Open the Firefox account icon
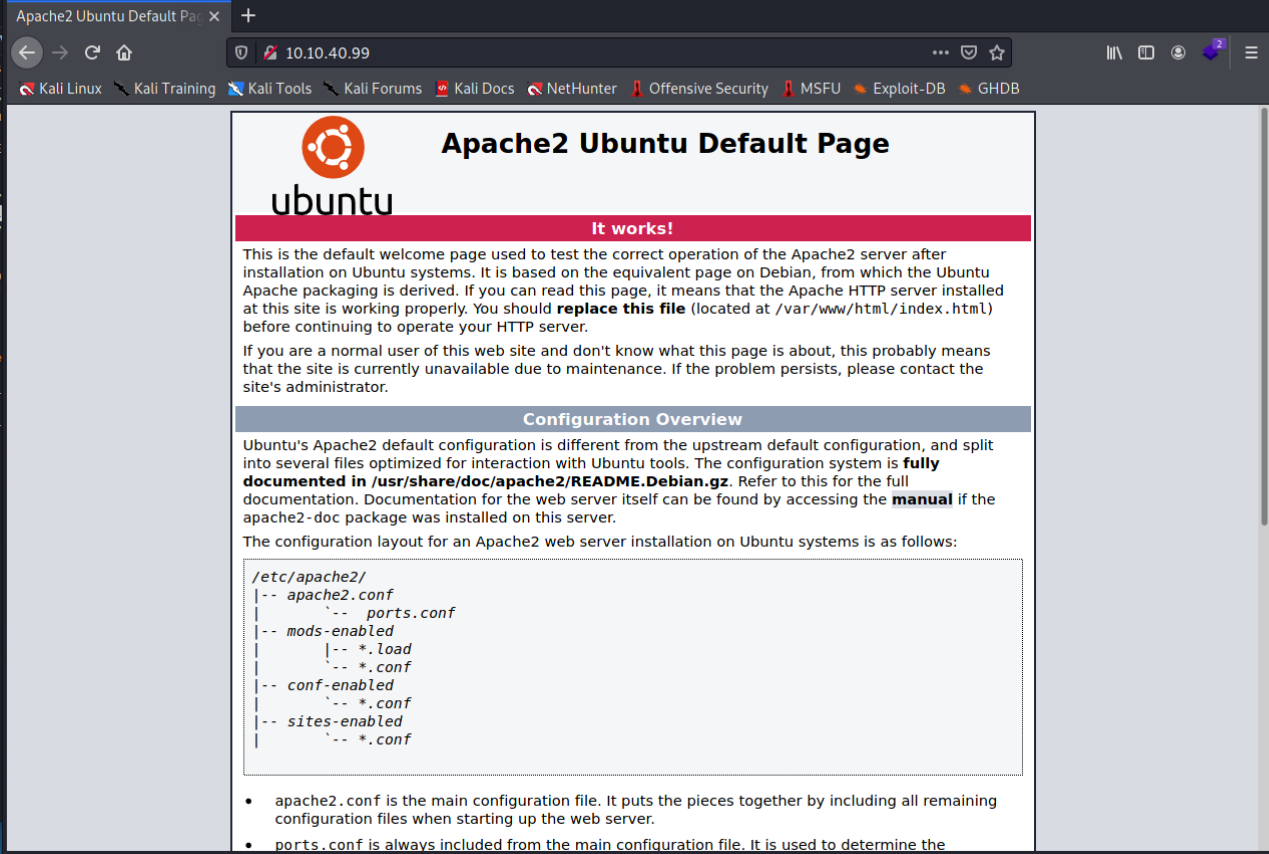1269x854 pixels. click(x=1178, y=53)
